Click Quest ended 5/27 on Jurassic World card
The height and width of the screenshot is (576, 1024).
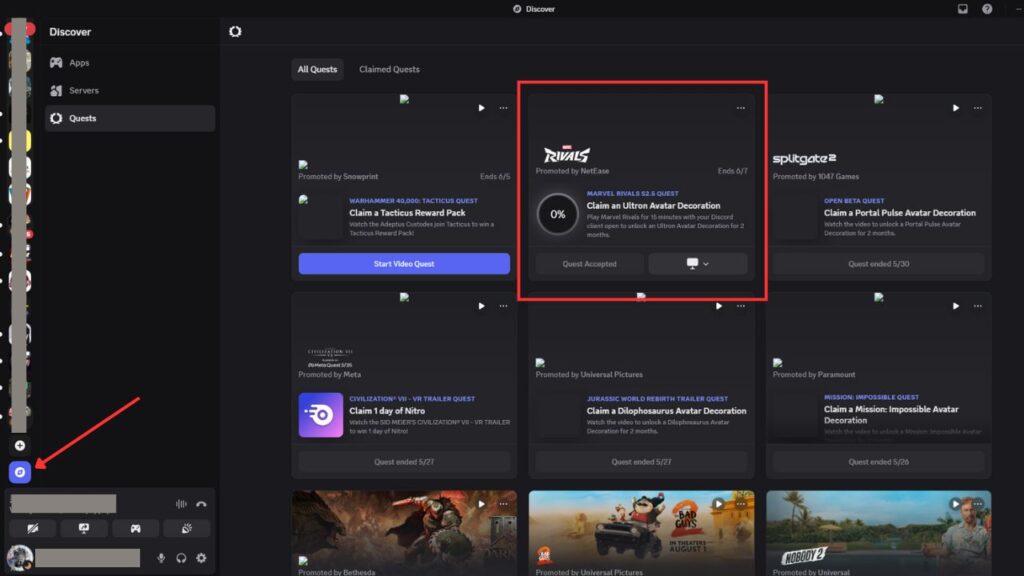click(x=641, y=462)
